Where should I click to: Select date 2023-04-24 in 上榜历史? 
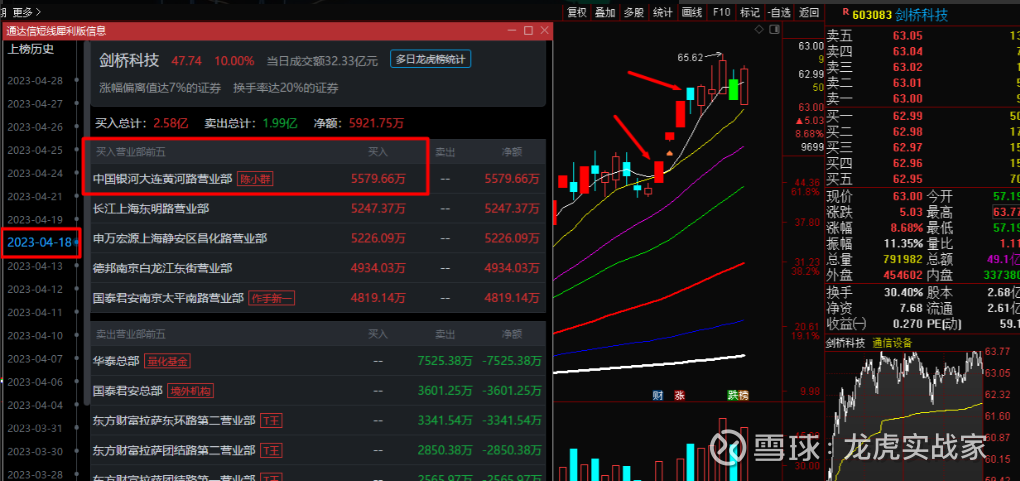(35, 173)
